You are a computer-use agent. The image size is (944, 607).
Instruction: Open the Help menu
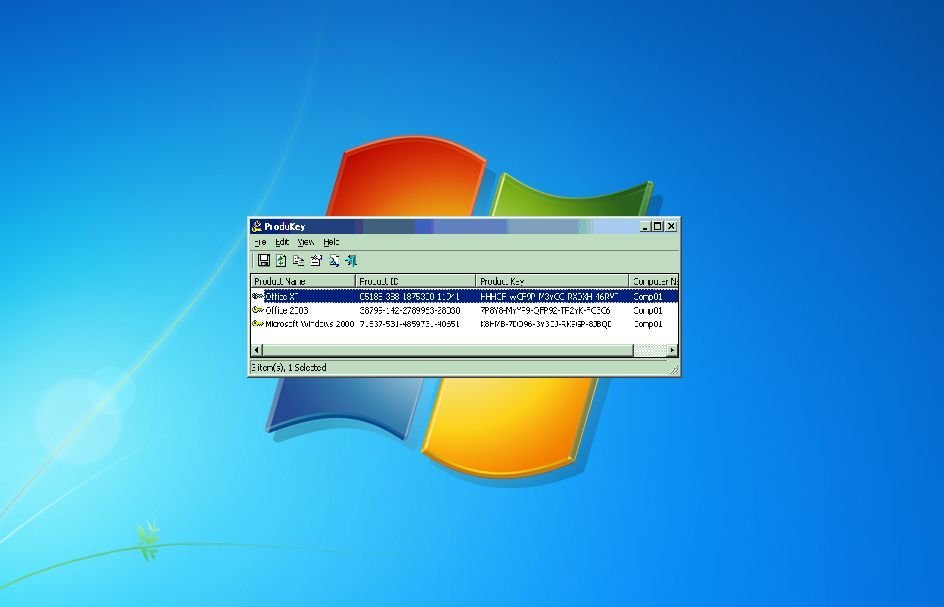click(x=331, y=242)
